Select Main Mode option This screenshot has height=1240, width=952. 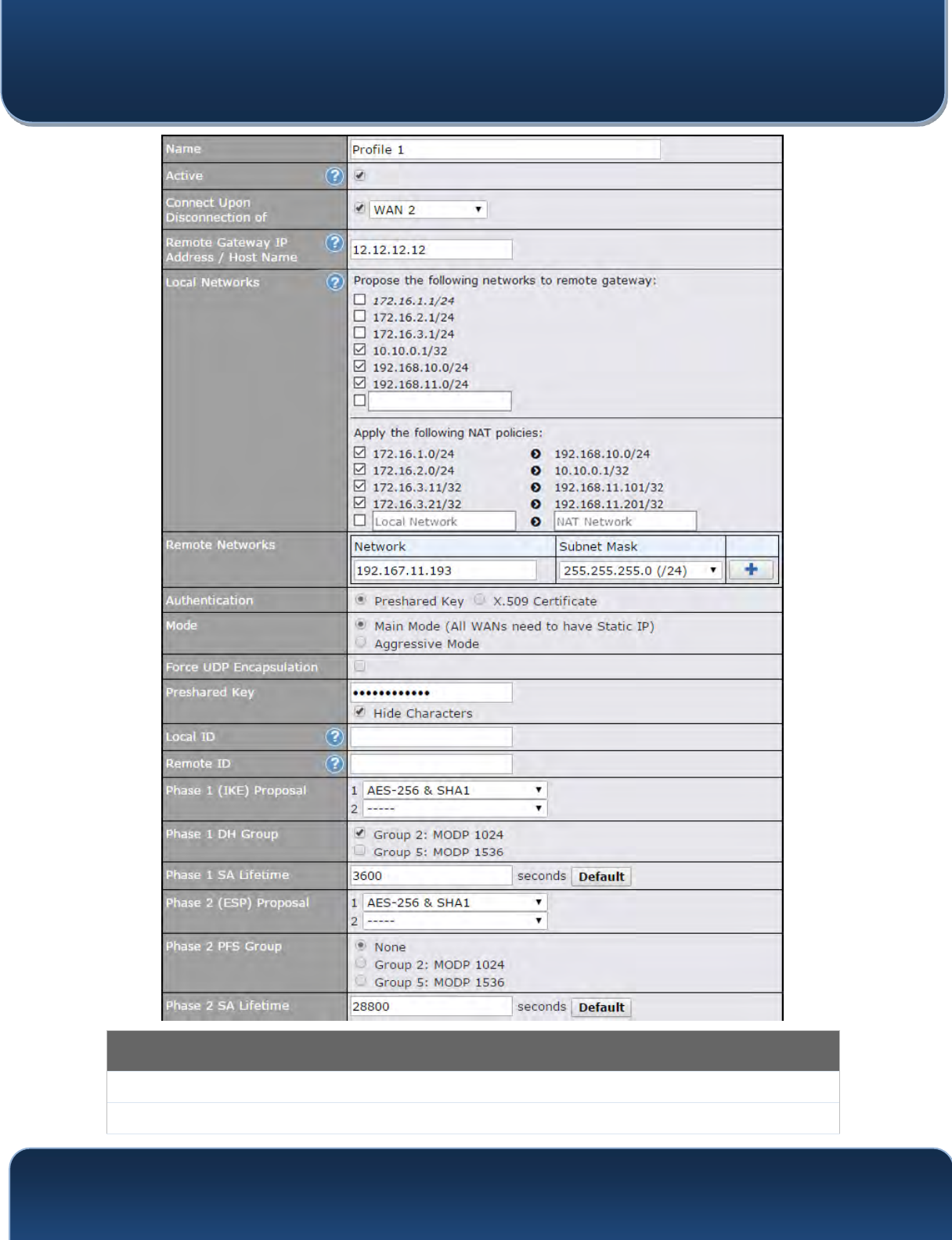tap(361, 625)
